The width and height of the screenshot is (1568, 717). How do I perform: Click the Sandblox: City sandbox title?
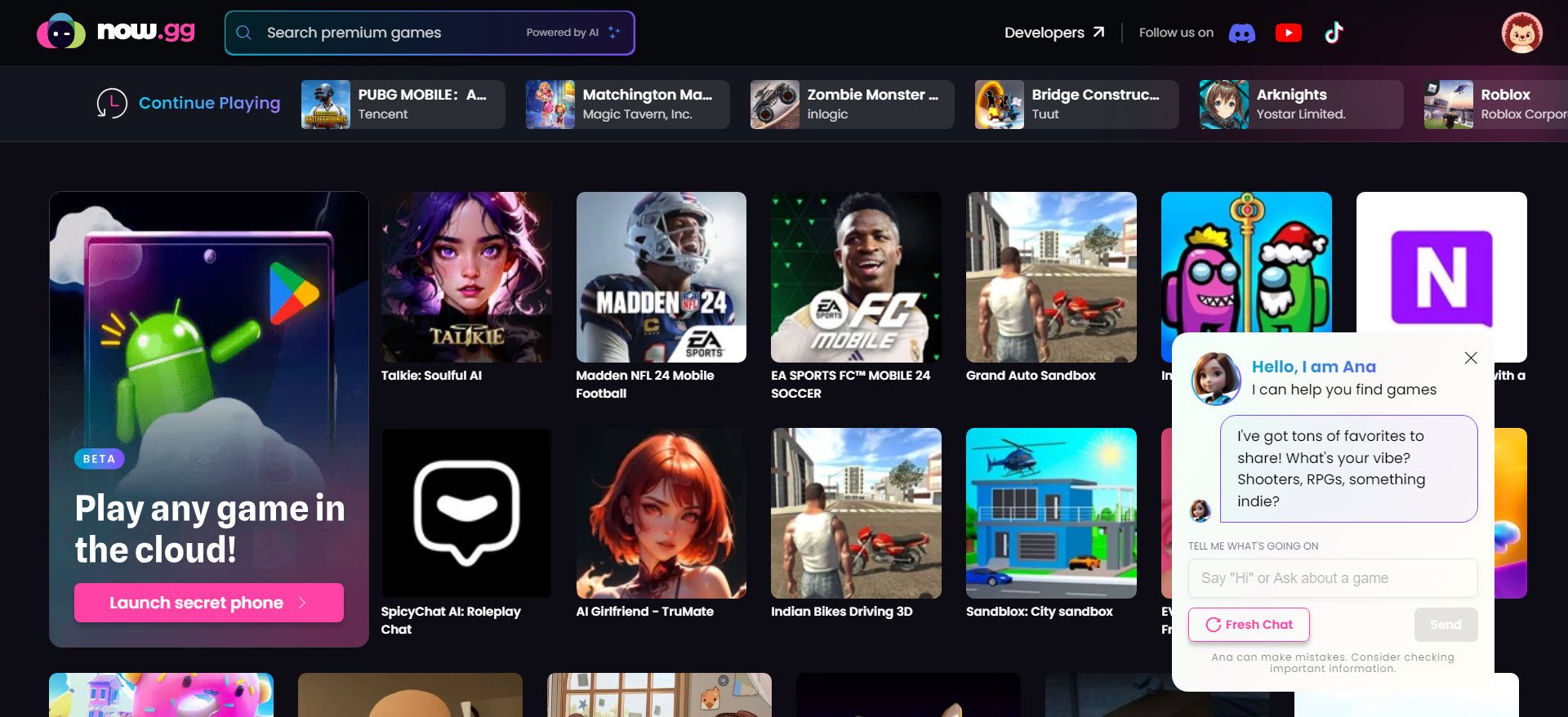tap(1040, 612)
